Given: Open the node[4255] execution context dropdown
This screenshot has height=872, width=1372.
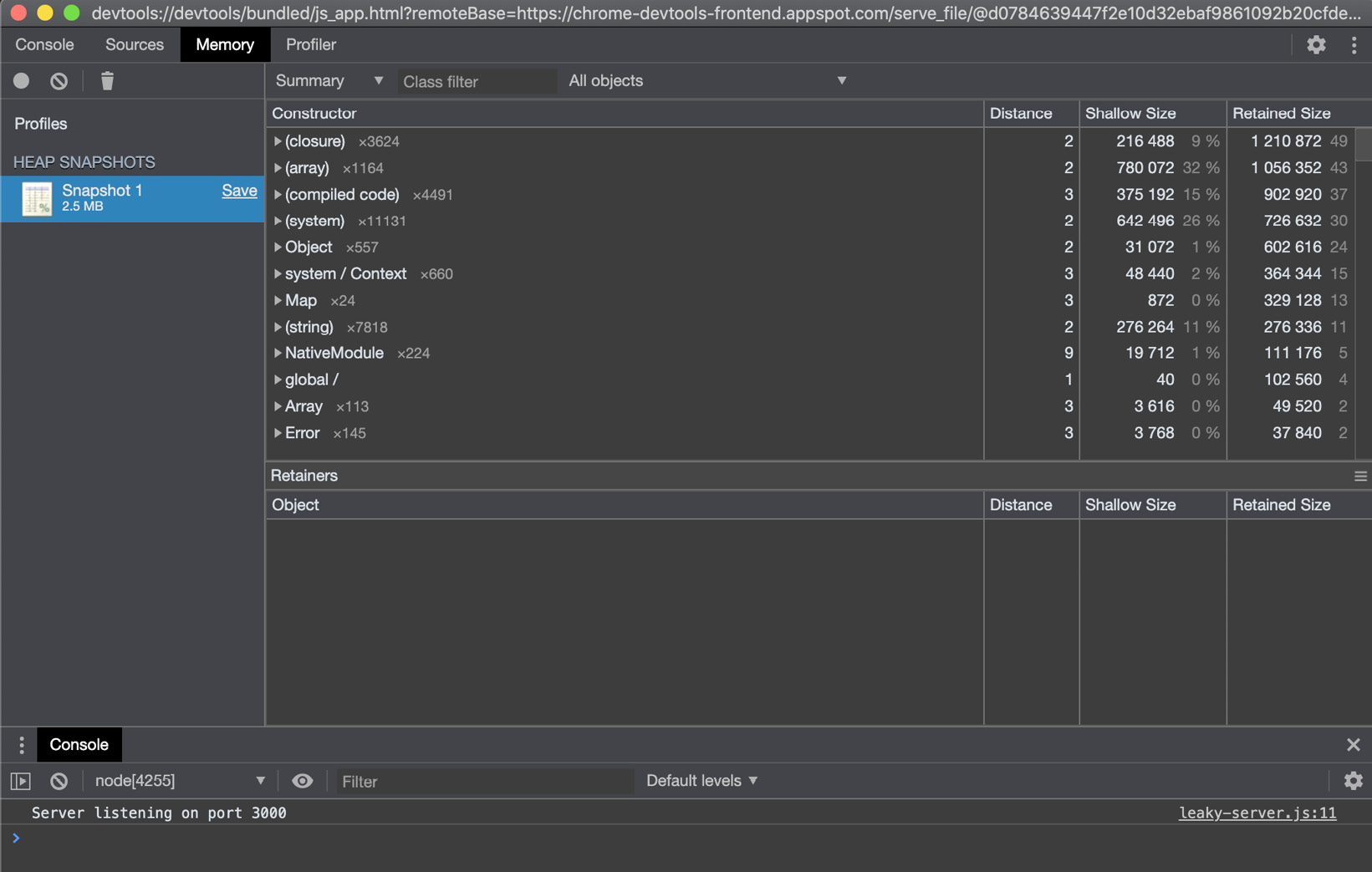Looking at the screenshot, I should pos(178,780).
